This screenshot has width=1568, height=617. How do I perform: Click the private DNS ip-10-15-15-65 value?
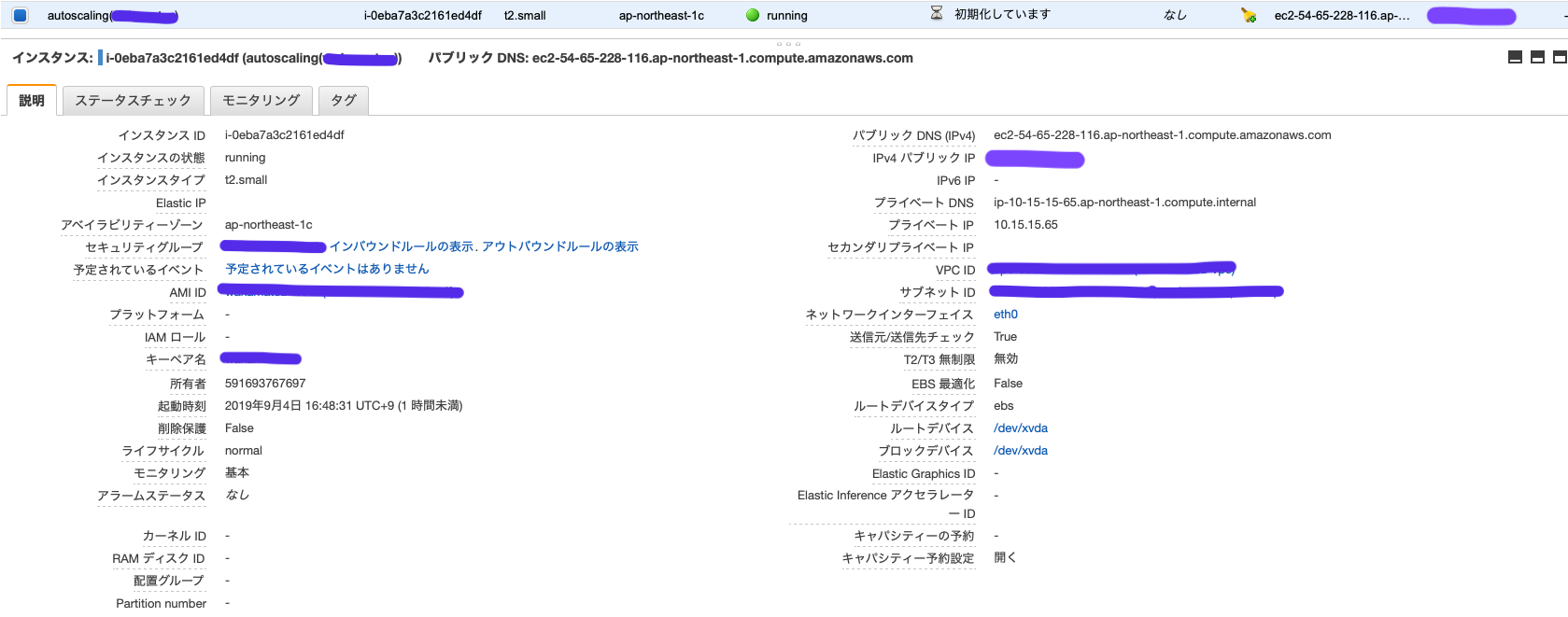1125,203
